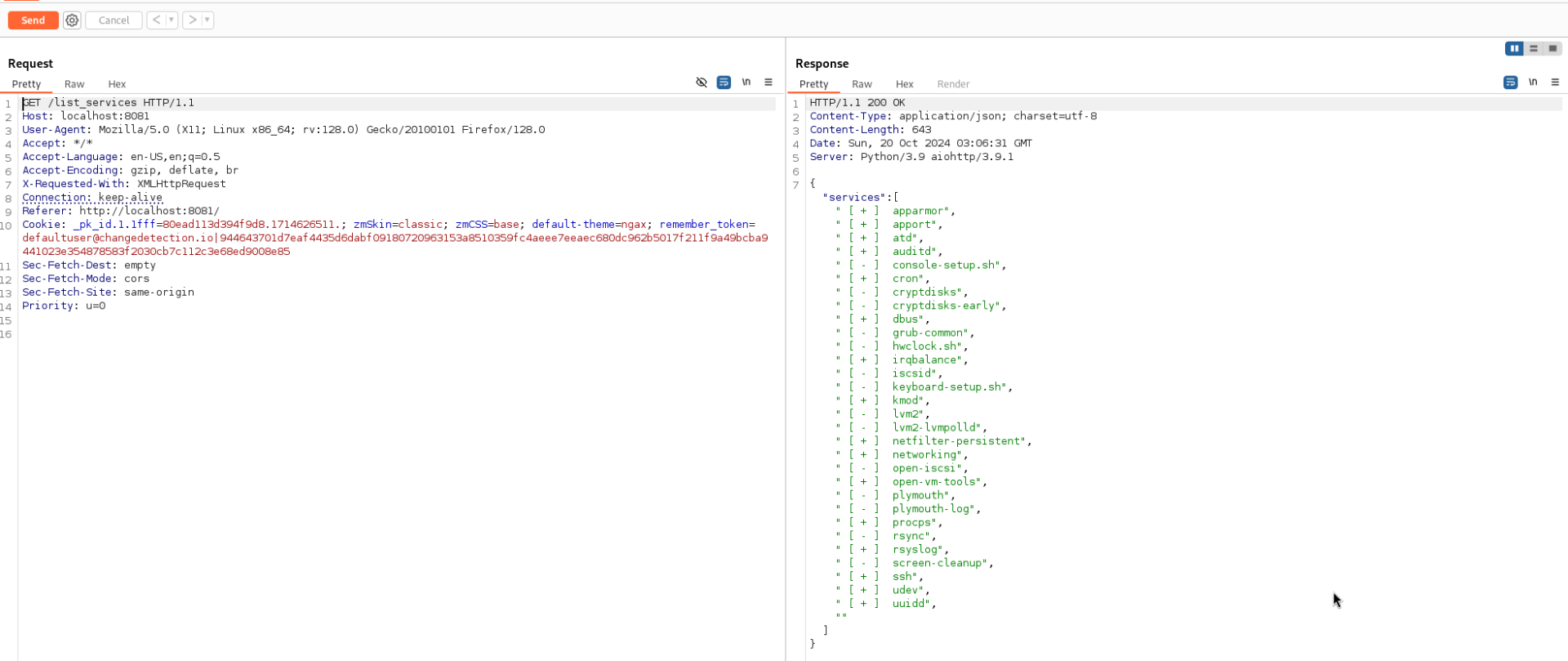The height and width of the screenshot is (661, 1568).
Task: Show \n newline characters in Response
Action: 1533,83
